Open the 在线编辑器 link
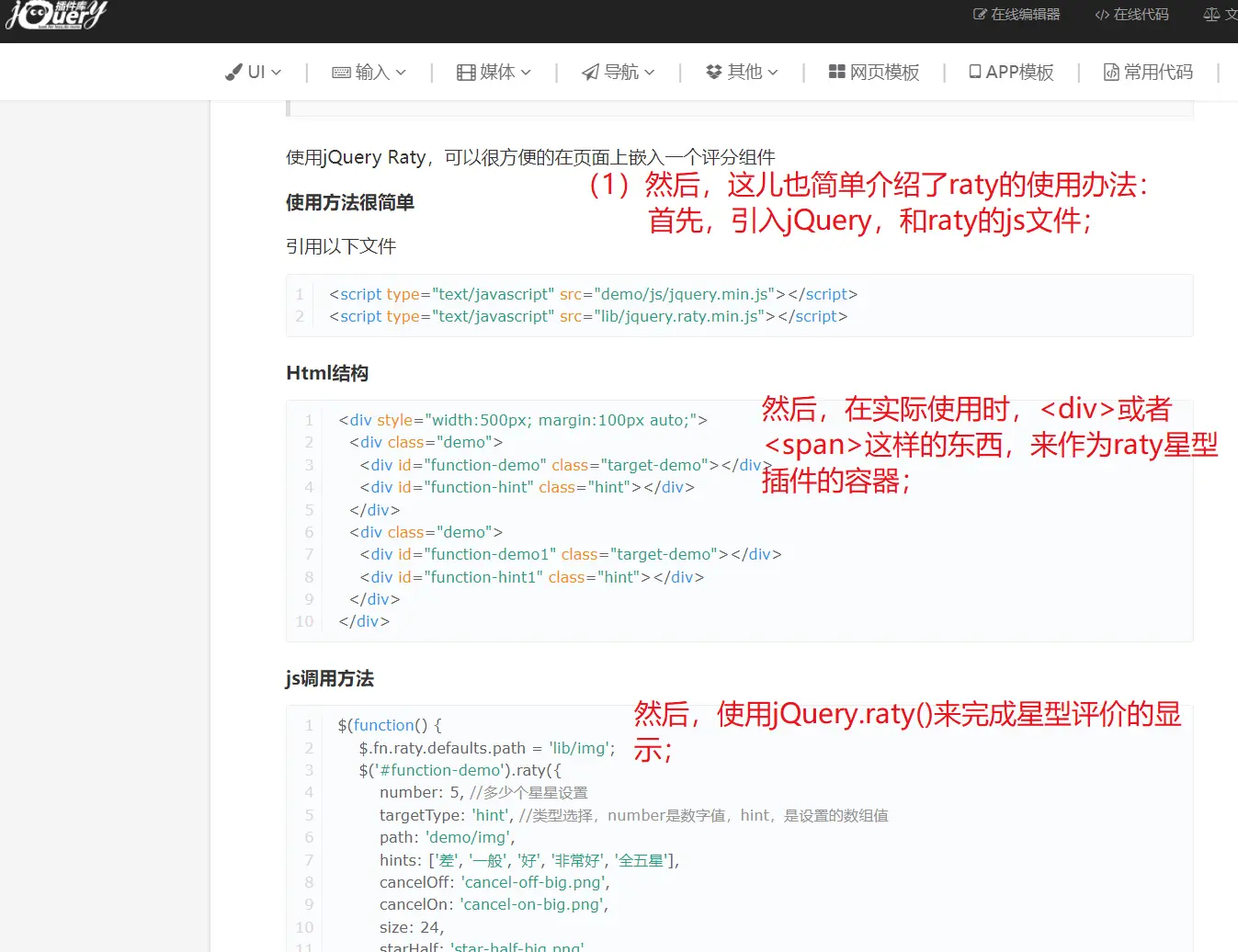The height and width of the screenshot is (952, 1238). pyautogui.click(x=1026, y=15)
